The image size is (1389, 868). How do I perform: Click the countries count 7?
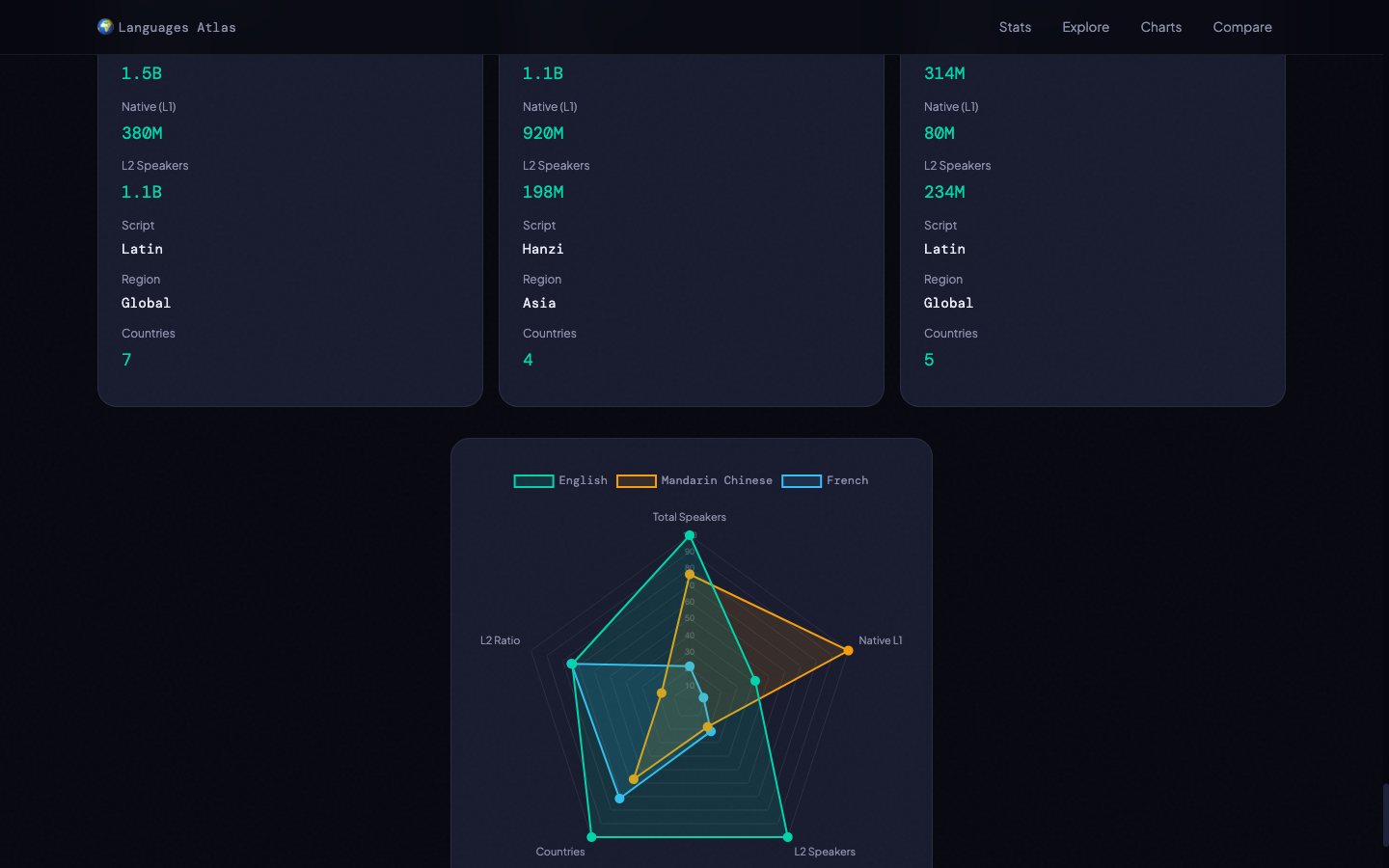(x=126, y=360)
